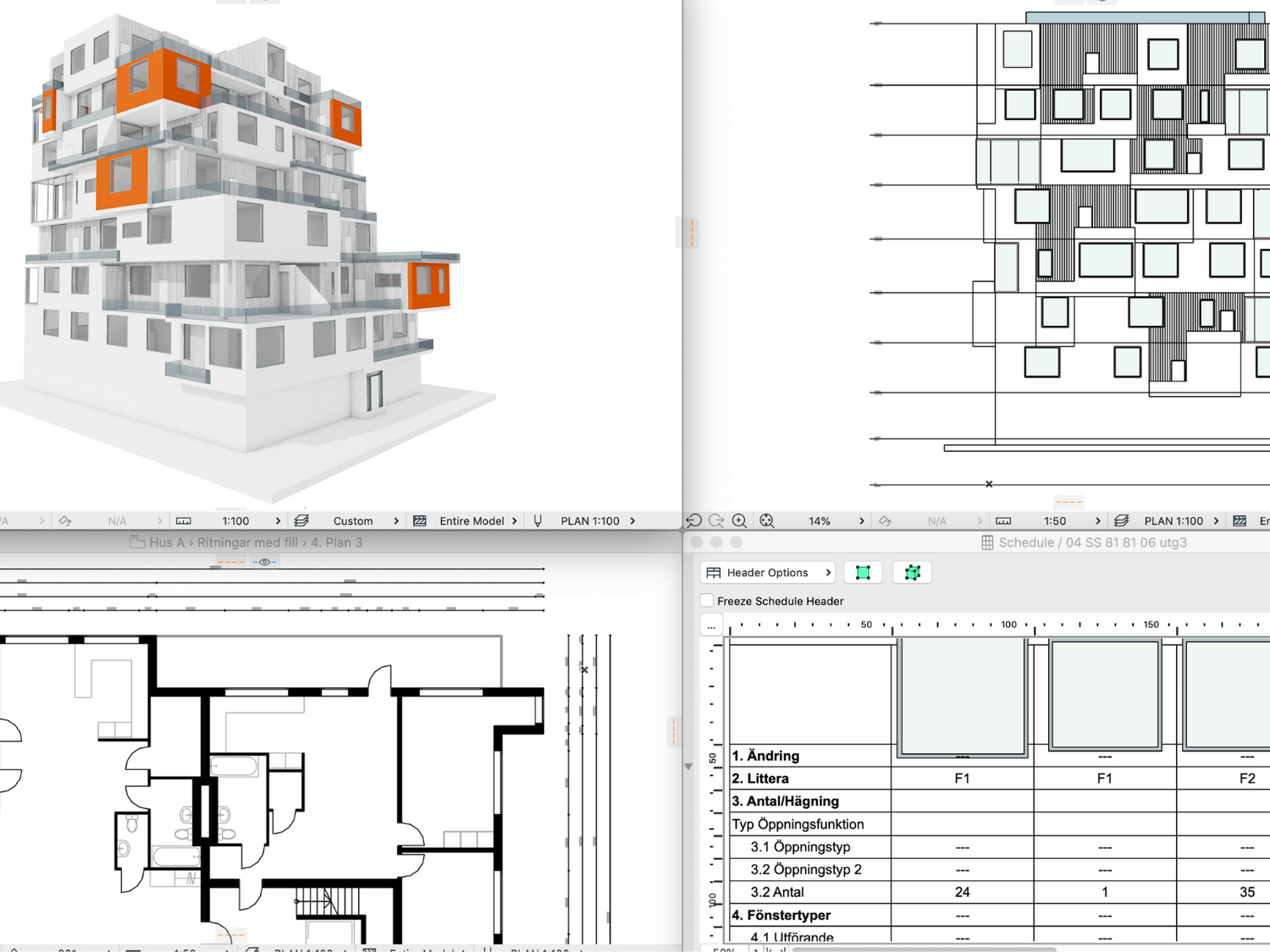Click the pen set icon before PLAN 1:100
1270x952 pixels.
[538, 520]
